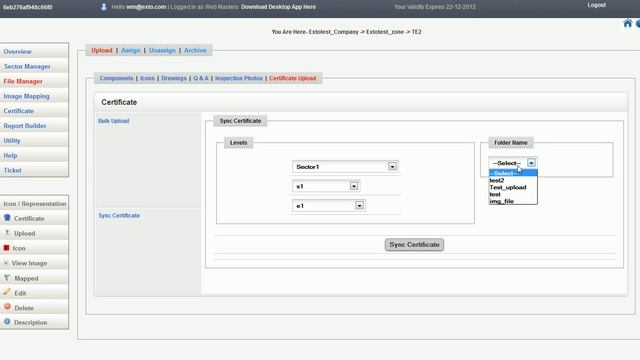The image size is (640, 360).
Task: Click Download Desktop App Here link
Action: [278, 7]
